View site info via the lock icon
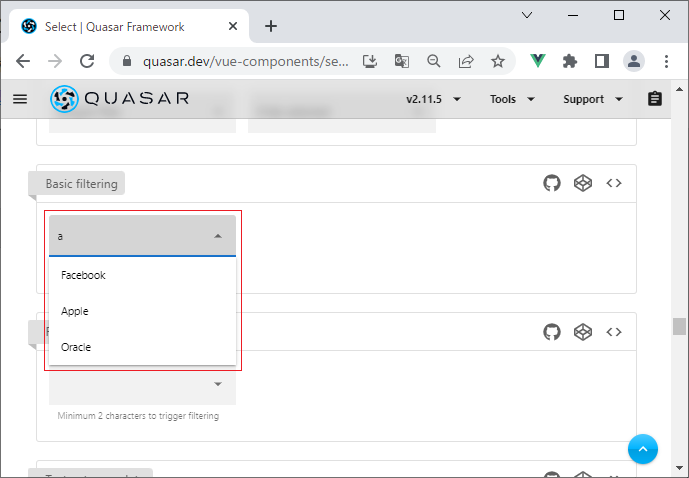This screenshot has width=689, height=478. click(127, 61)
